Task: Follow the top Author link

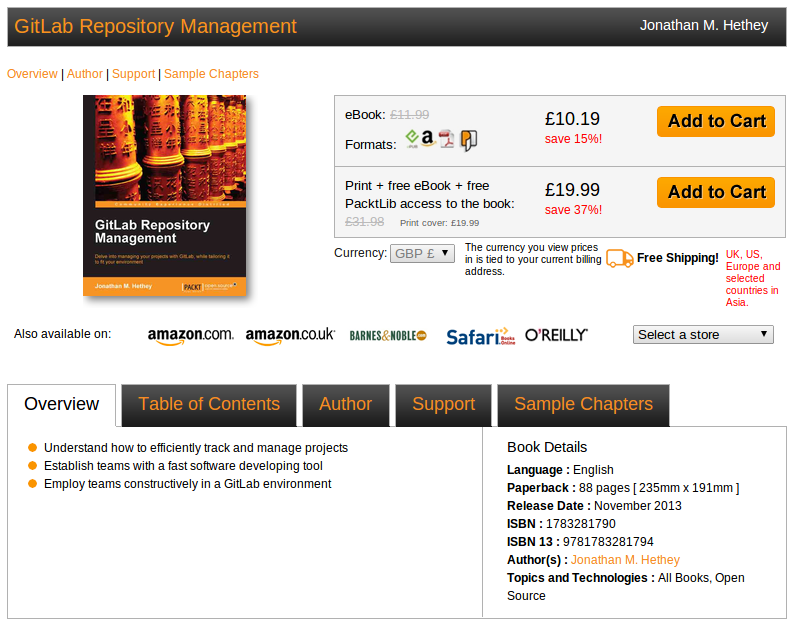Action: pyautogui.click(x=85, y=74)
